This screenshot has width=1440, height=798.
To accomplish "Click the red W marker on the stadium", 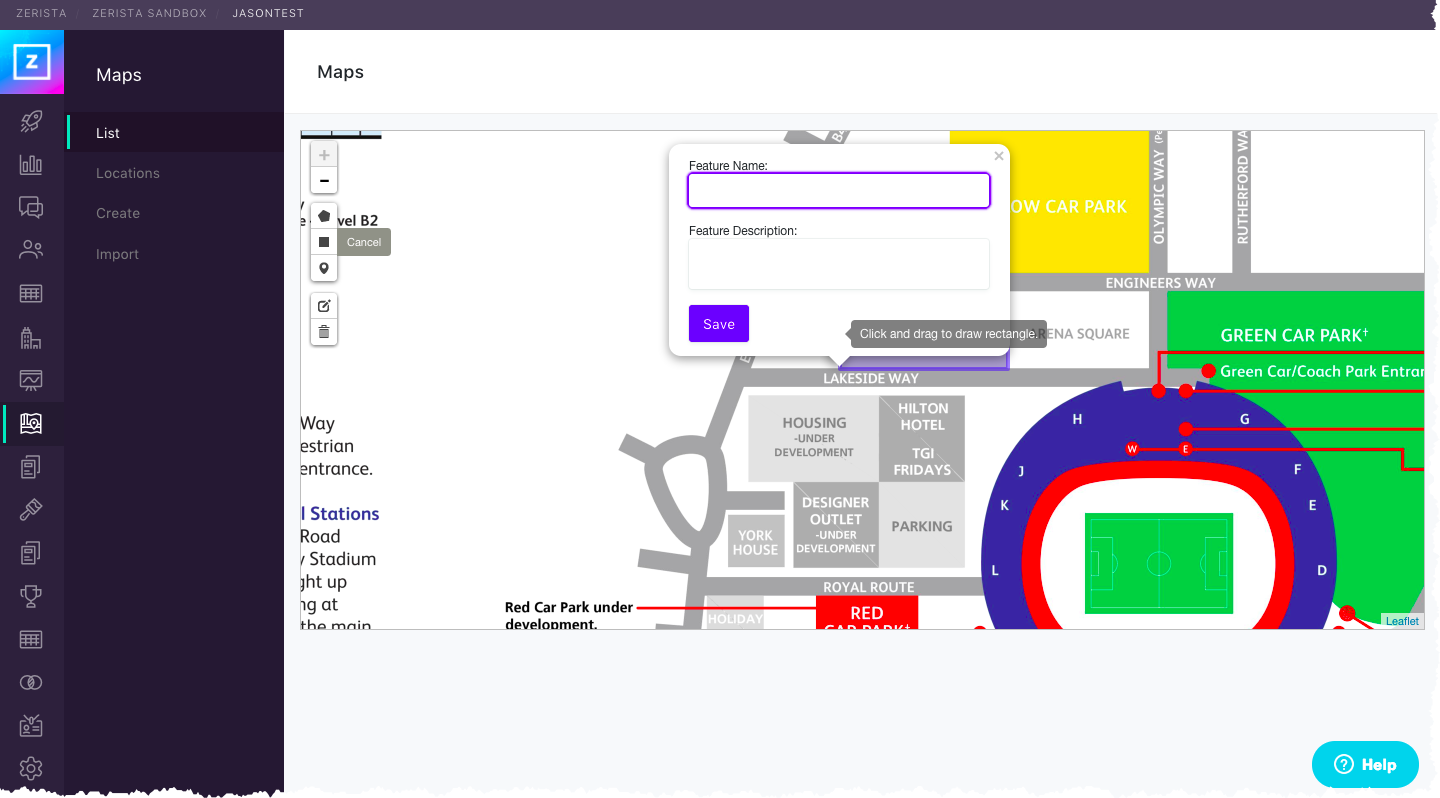I will point(1132,449).
